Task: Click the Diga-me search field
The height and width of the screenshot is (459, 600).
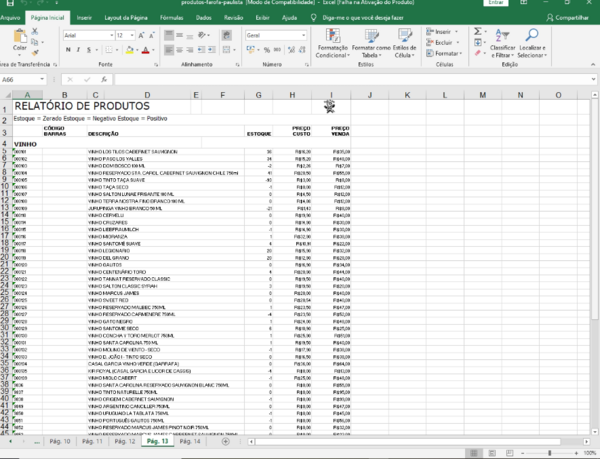Action: 363,18
